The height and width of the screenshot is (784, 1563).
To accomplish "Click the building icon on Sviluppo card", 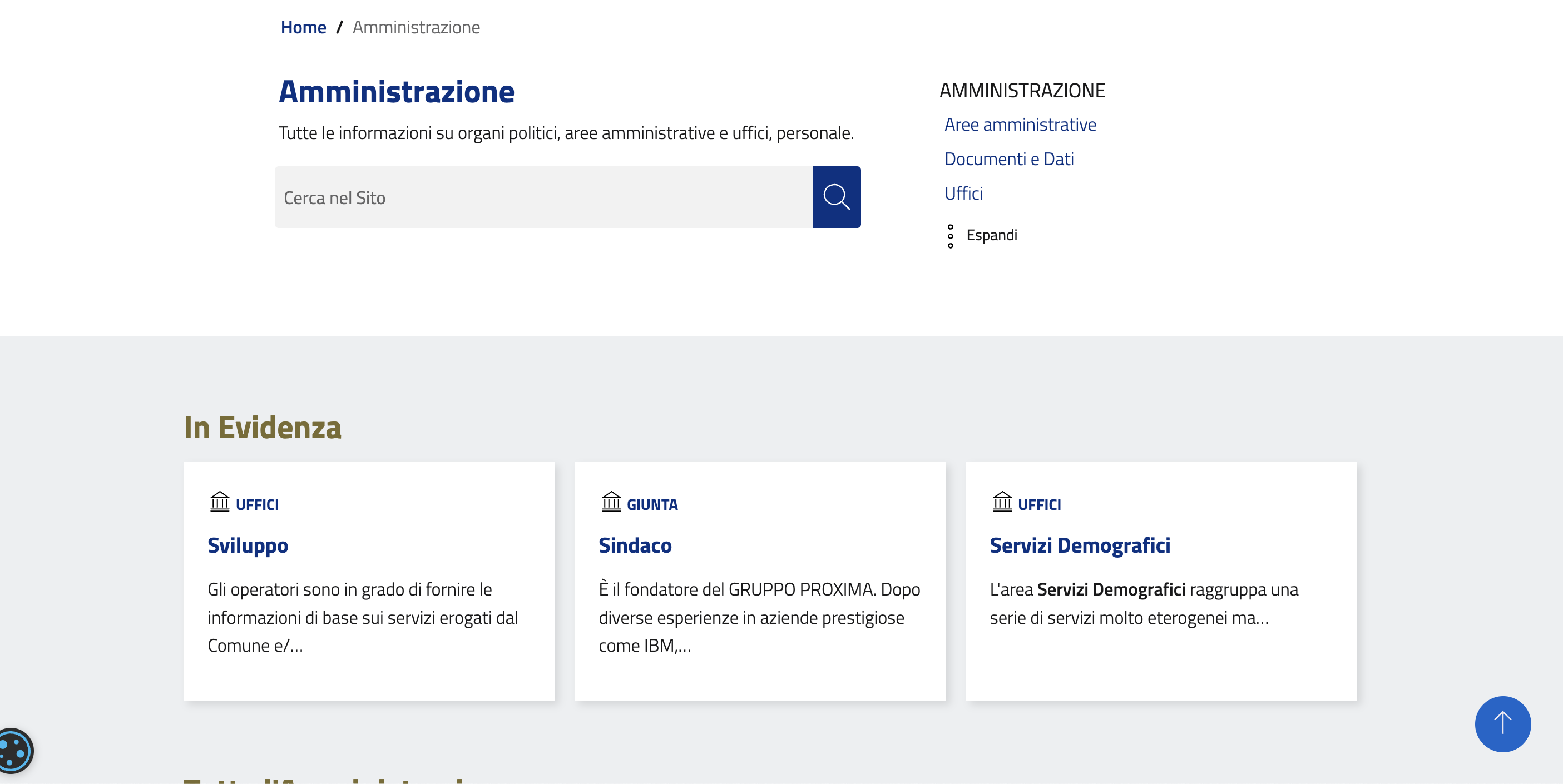I will [220, 502].
